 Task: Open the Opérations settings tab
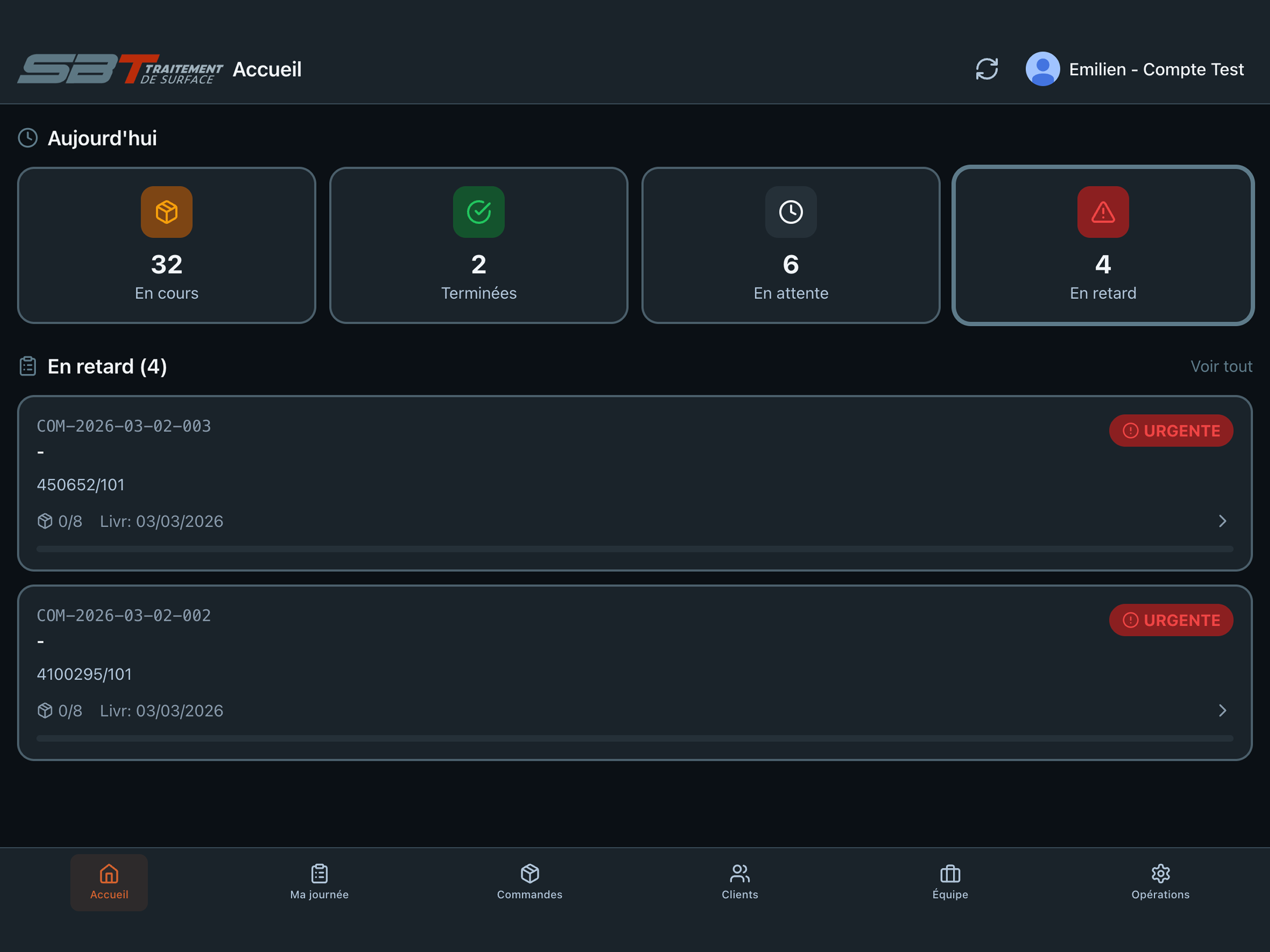1160,882
